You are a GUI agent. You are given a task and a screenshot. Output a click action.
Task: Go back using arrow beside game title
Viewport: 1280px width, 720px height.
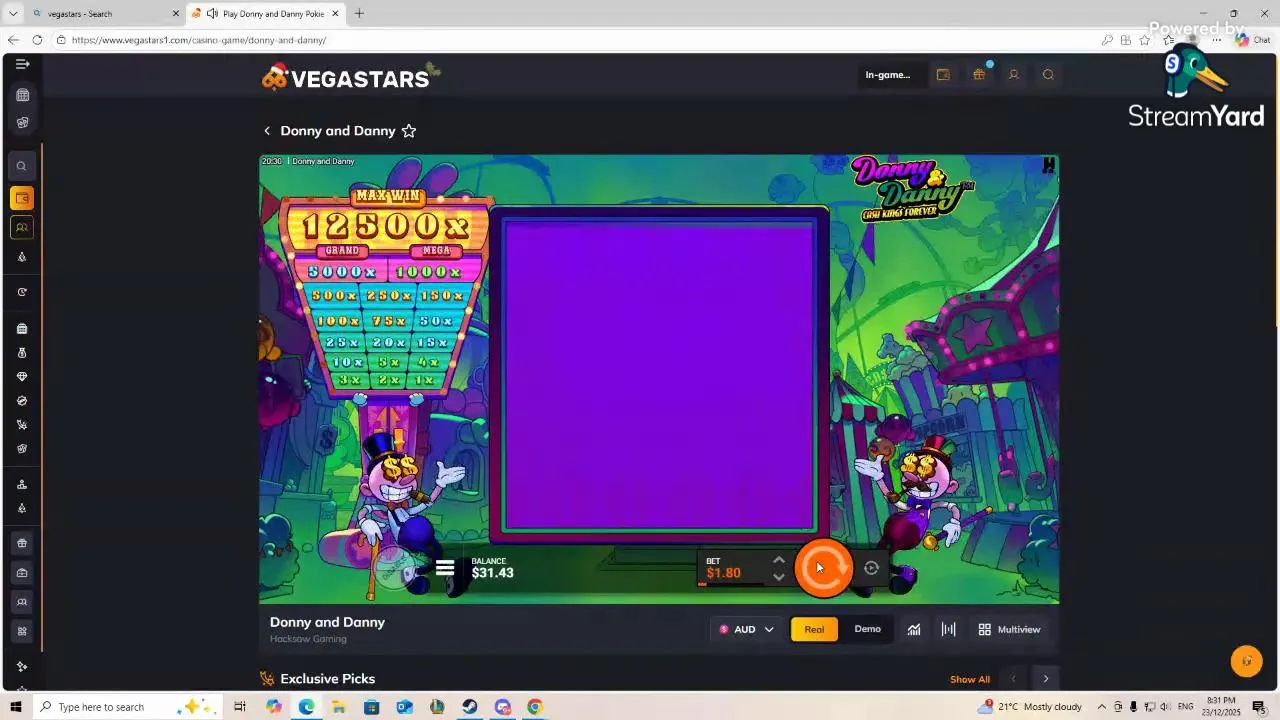pyautogui.click(x=267, y=131)
